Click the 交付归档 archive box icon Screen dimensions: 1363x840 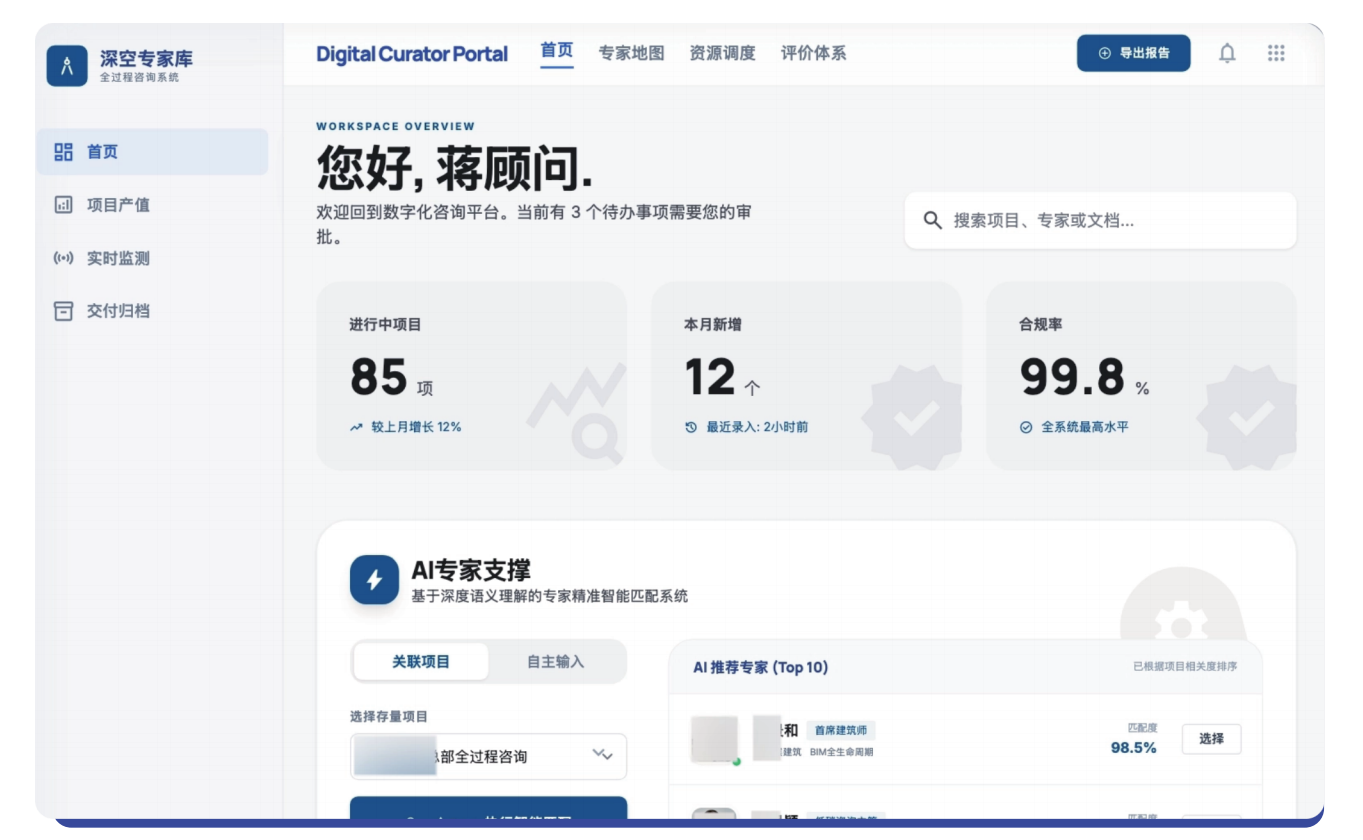tap(63, 311)
